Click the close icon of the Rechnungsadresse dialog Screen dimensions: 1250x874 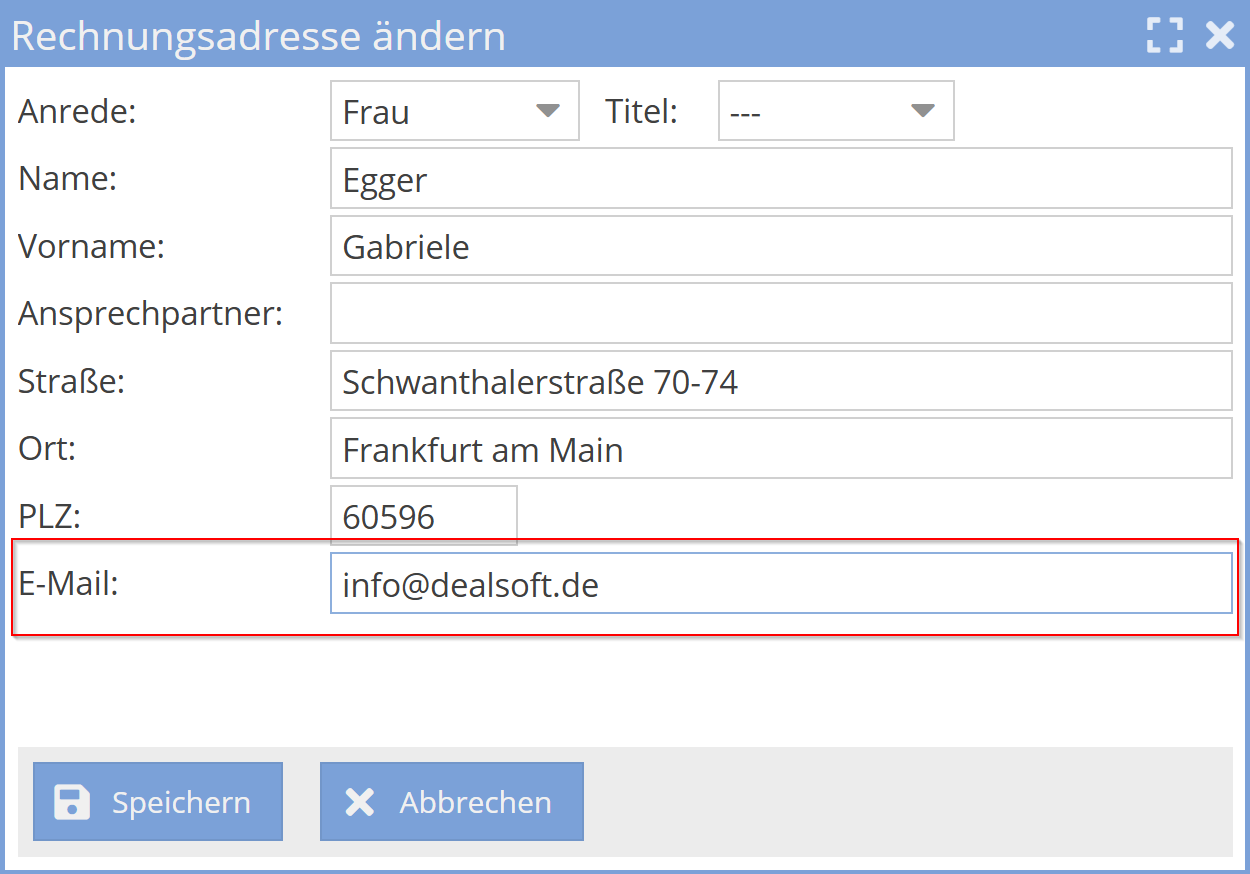(1219, 35)
